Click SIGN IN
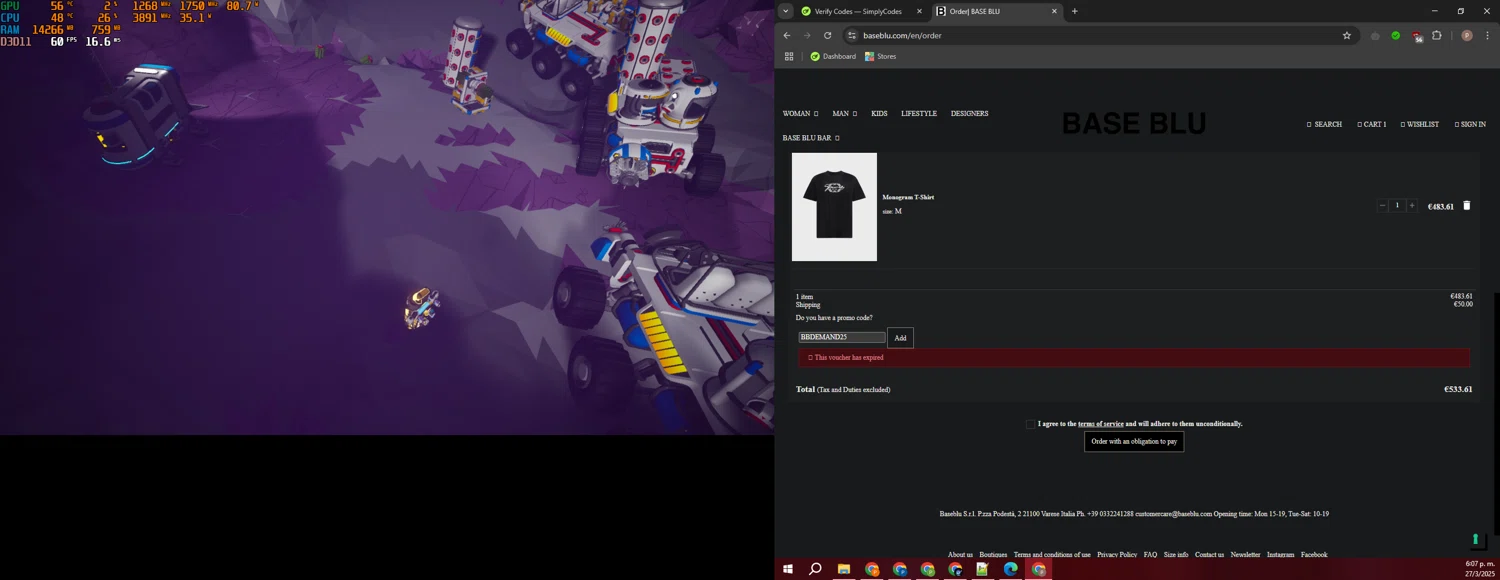This screenshot has width=1500, height=580. coord(1470,124)
